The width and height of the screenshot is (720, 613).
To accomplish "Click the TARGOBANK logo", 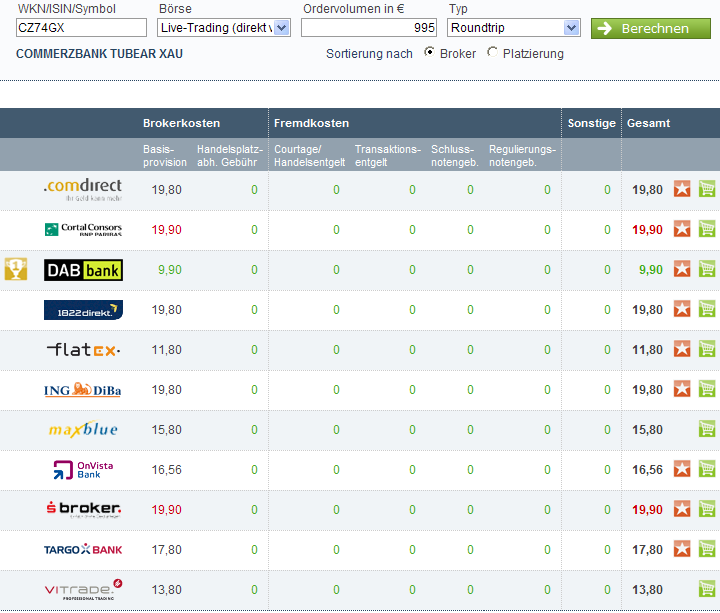I will (83, 549).
